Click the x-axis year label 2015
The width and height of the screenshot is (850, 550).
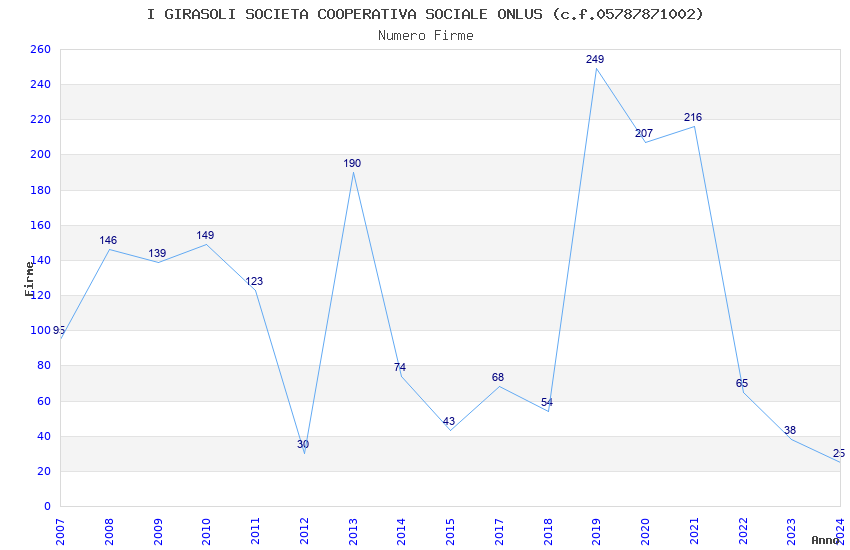450,531
